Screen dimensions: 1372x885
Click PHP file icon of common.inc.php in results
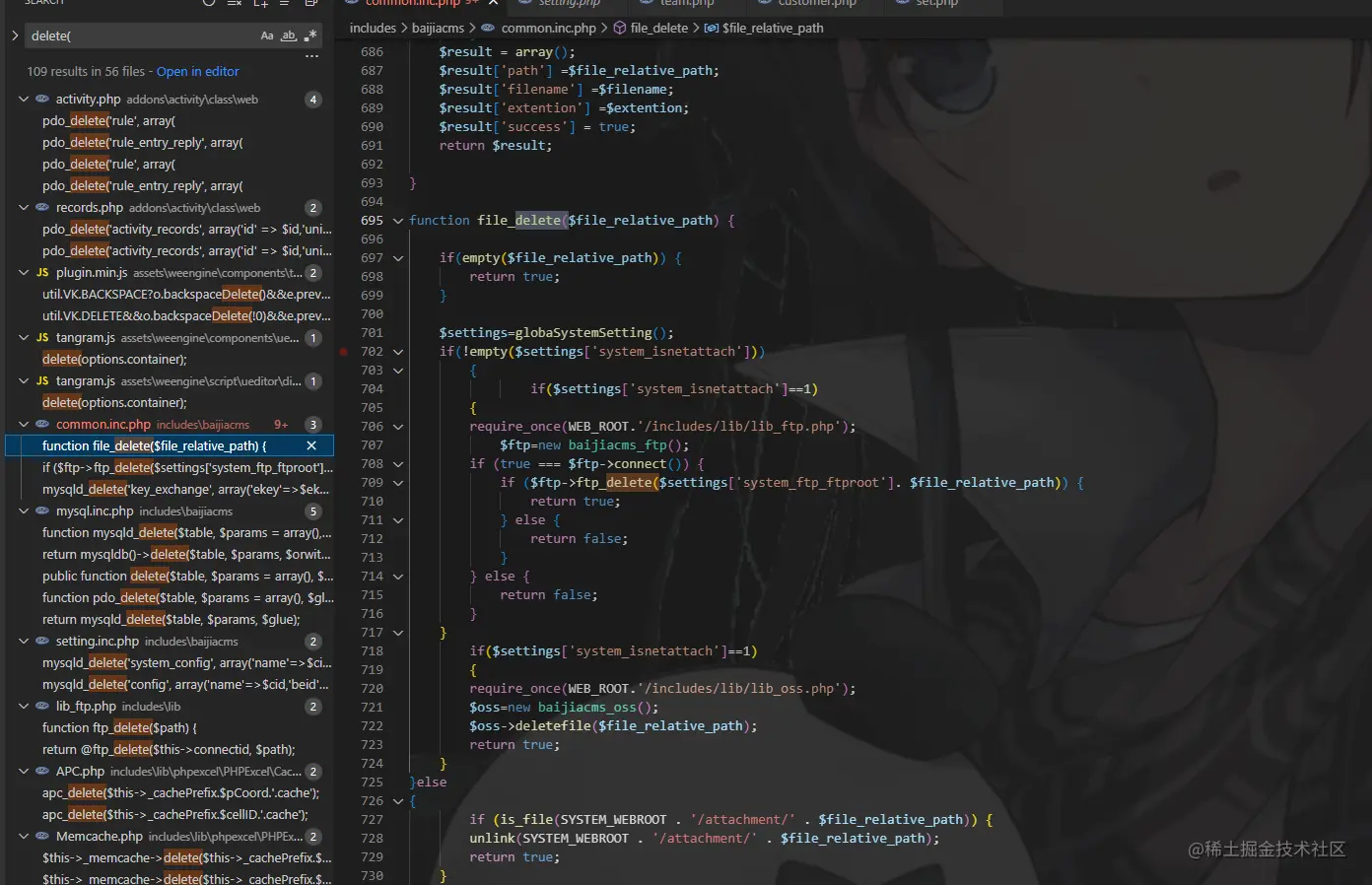tap(42, 425)
